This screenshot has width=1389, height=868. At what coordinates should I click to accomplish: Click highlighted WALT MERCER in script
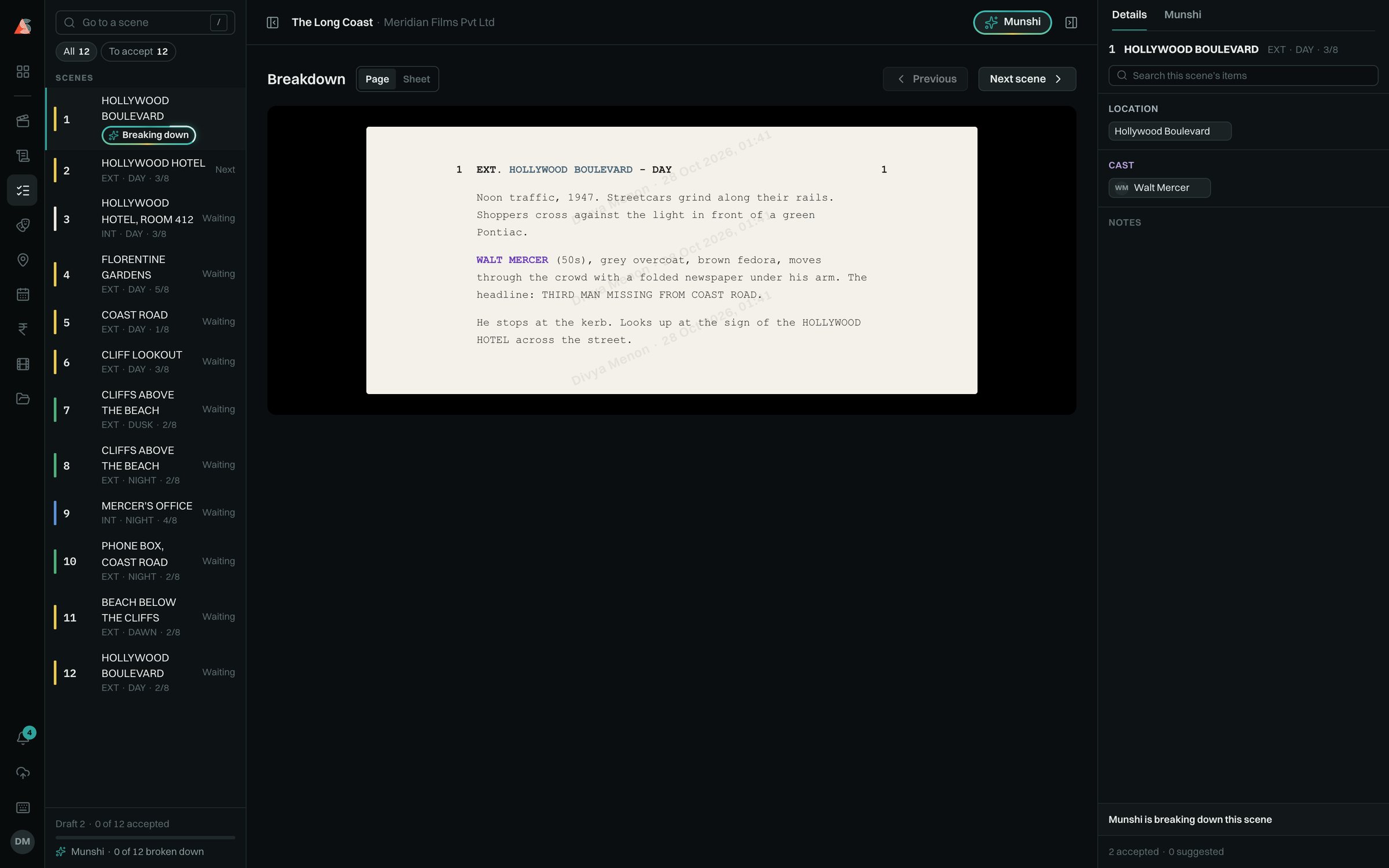click(x=512, y=260)
